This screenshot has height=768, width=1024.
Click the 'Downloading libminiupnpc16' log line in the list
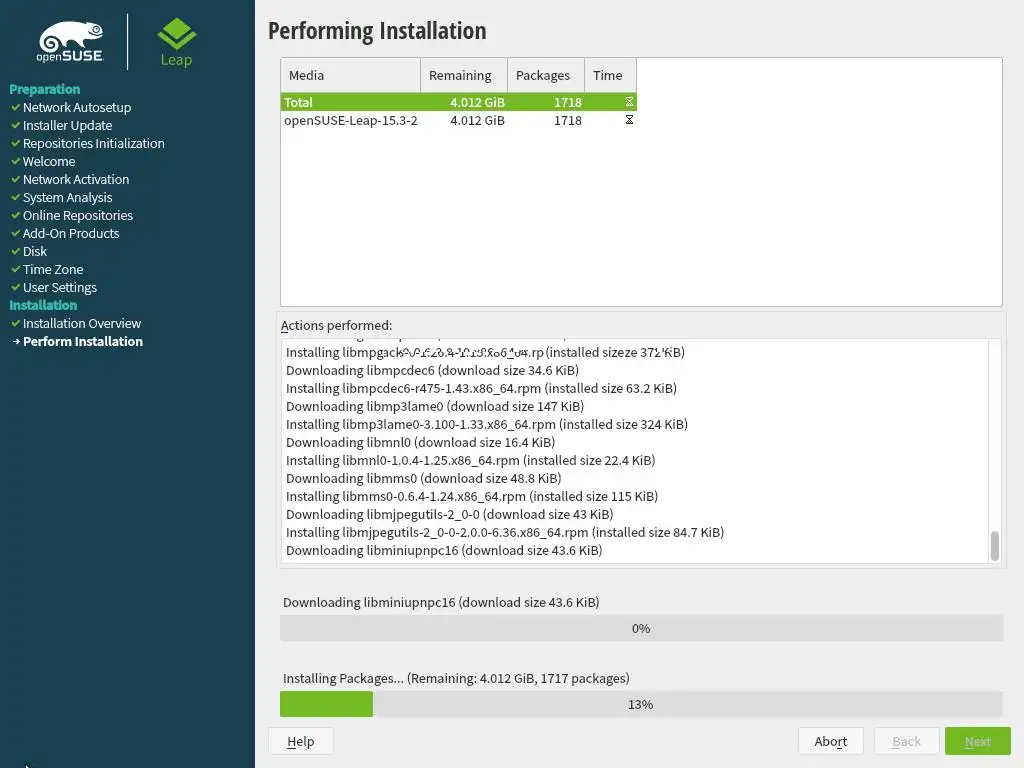pos(444,551)
